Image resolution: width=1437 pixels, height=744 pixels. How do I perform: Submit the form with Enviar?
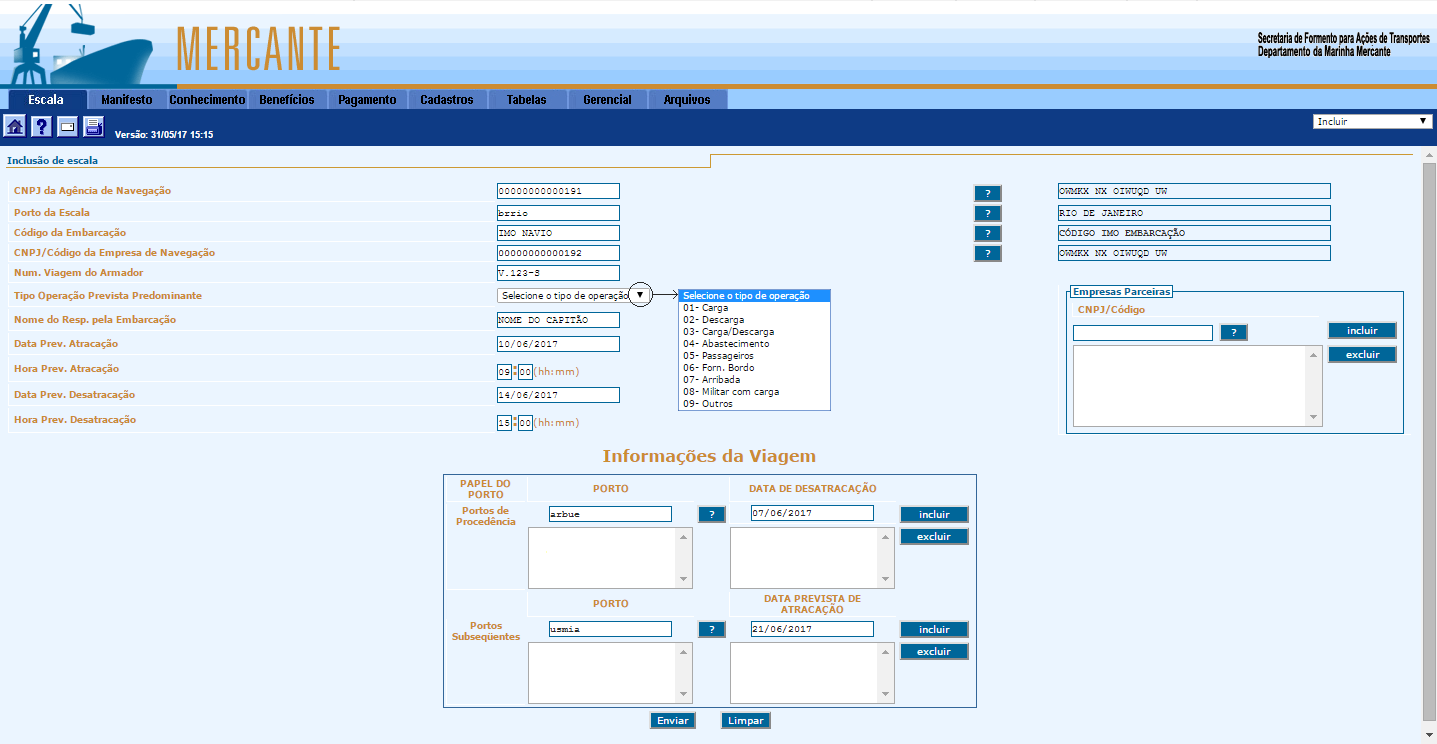tap(673, 721)
